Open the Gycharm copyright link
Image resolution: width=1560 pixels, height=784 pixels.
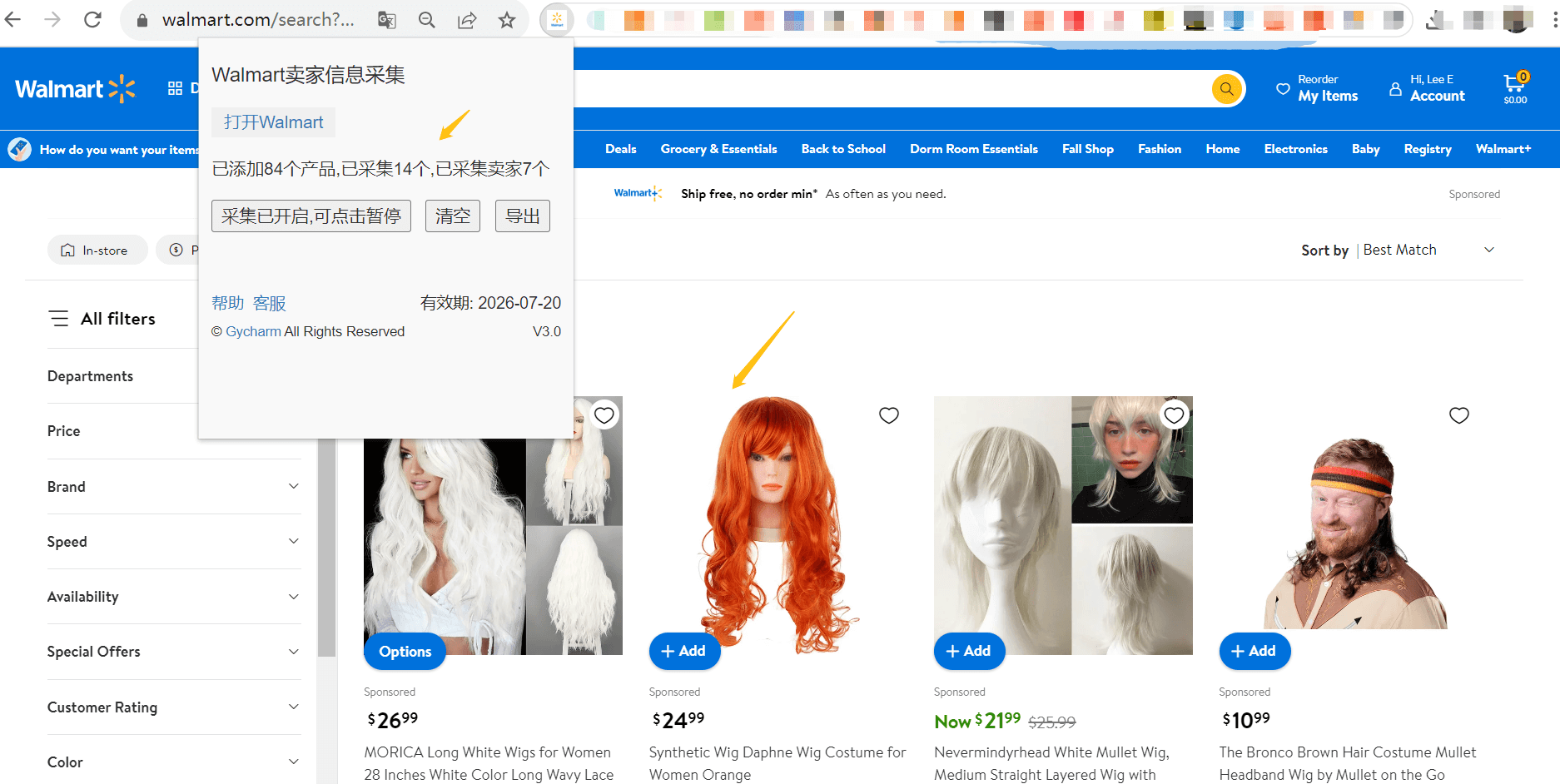click(x=253, y=331)
